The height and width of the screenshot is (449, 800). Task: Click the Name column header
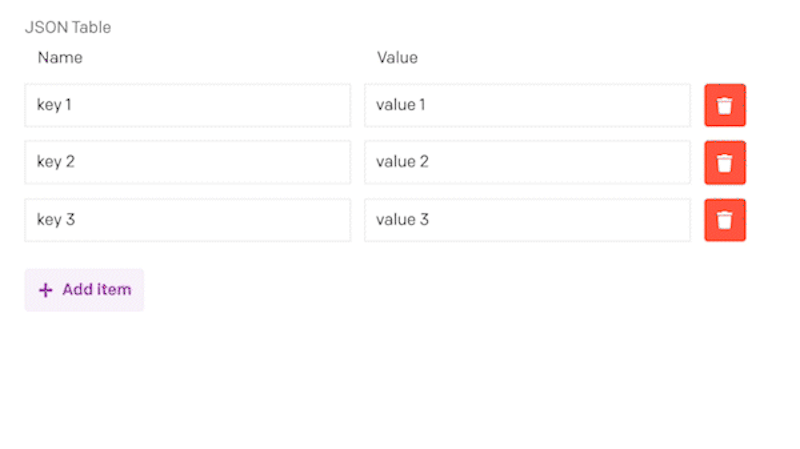[x=60, y=58]
